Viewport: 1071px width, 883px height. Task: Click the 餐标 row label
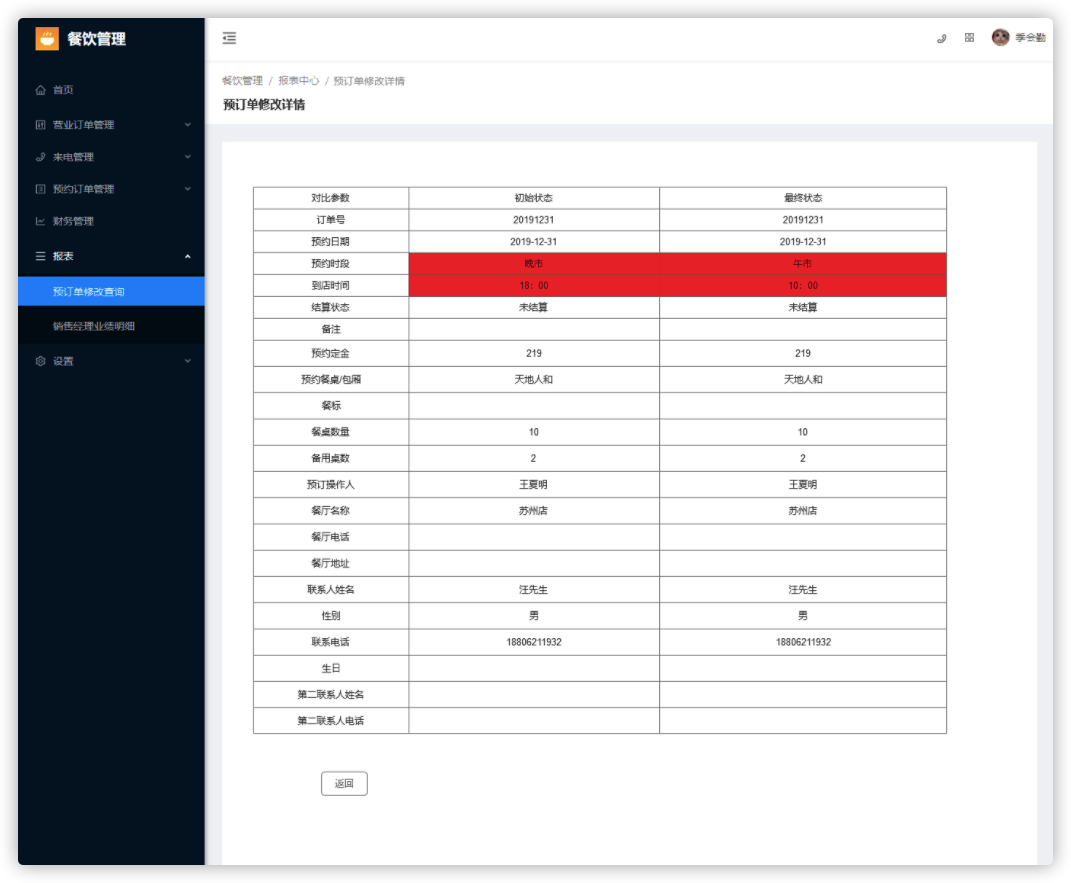(x=331, y=405)
